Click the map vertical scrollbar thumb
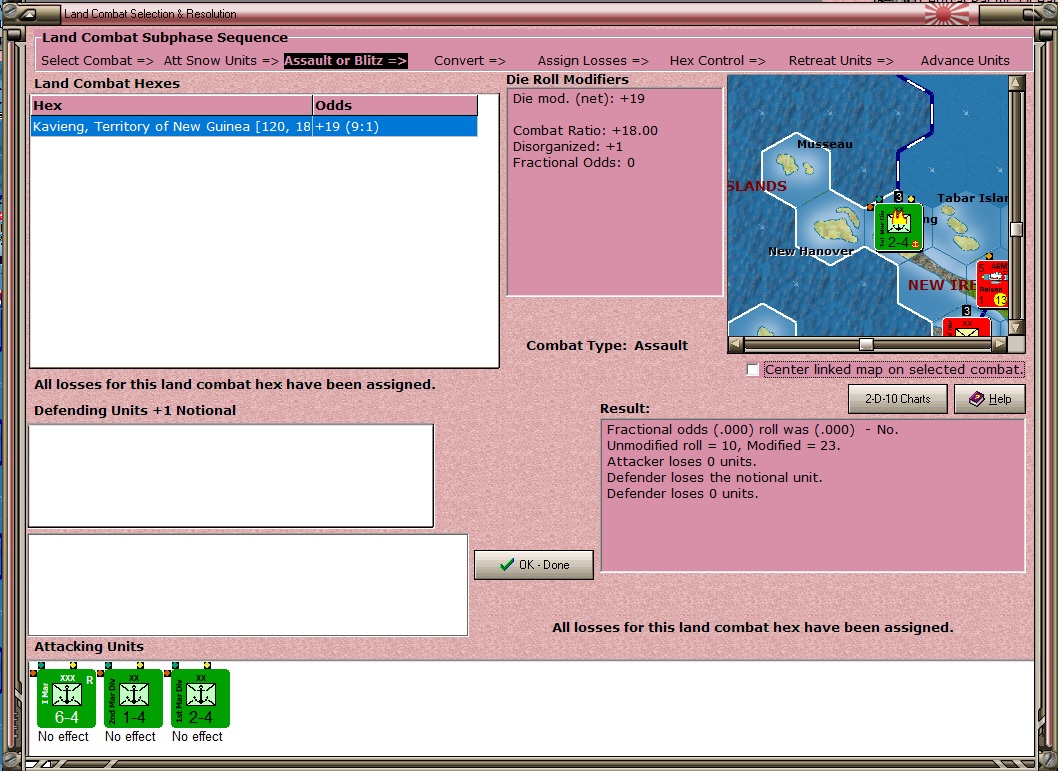The width and height of the screenshot is (1058, 771). click(1017, 229)
